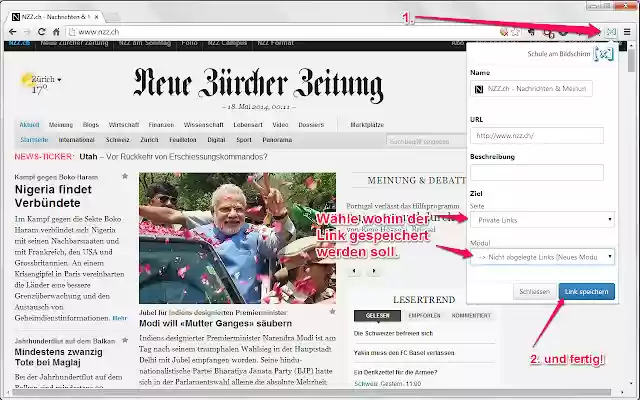Expand the Zürich weather location dropdown

59,80
